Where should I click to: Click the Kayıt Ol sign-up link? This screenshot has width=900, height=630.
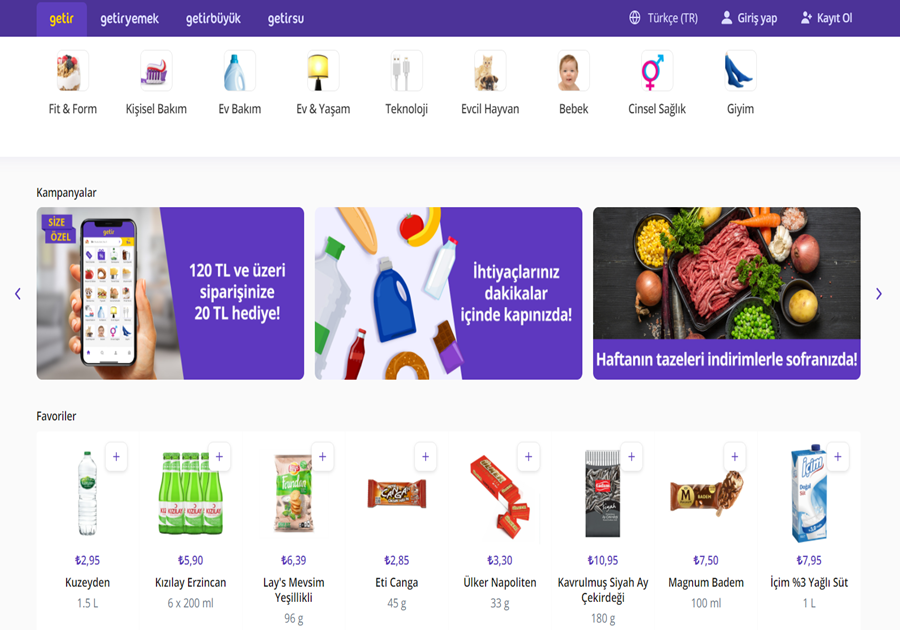coord(827,18)
